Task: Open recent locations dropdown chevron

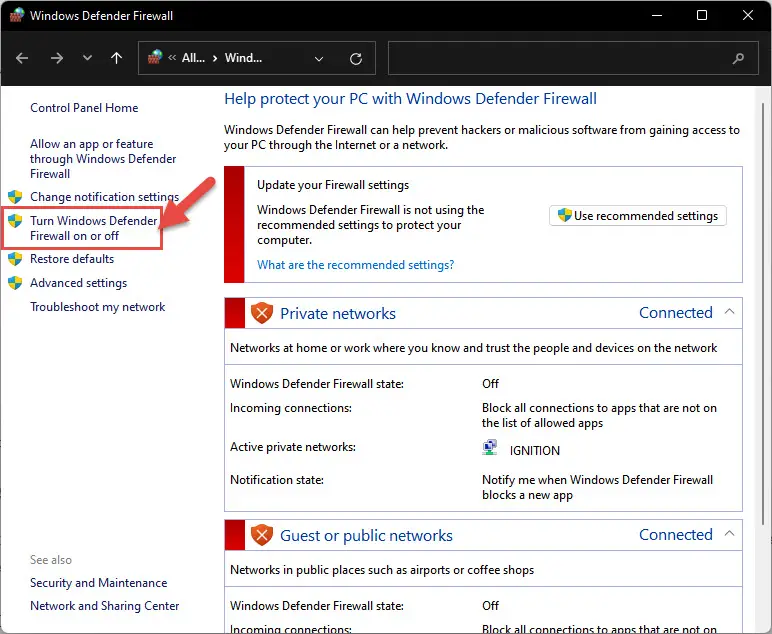Action: (87, 58)
